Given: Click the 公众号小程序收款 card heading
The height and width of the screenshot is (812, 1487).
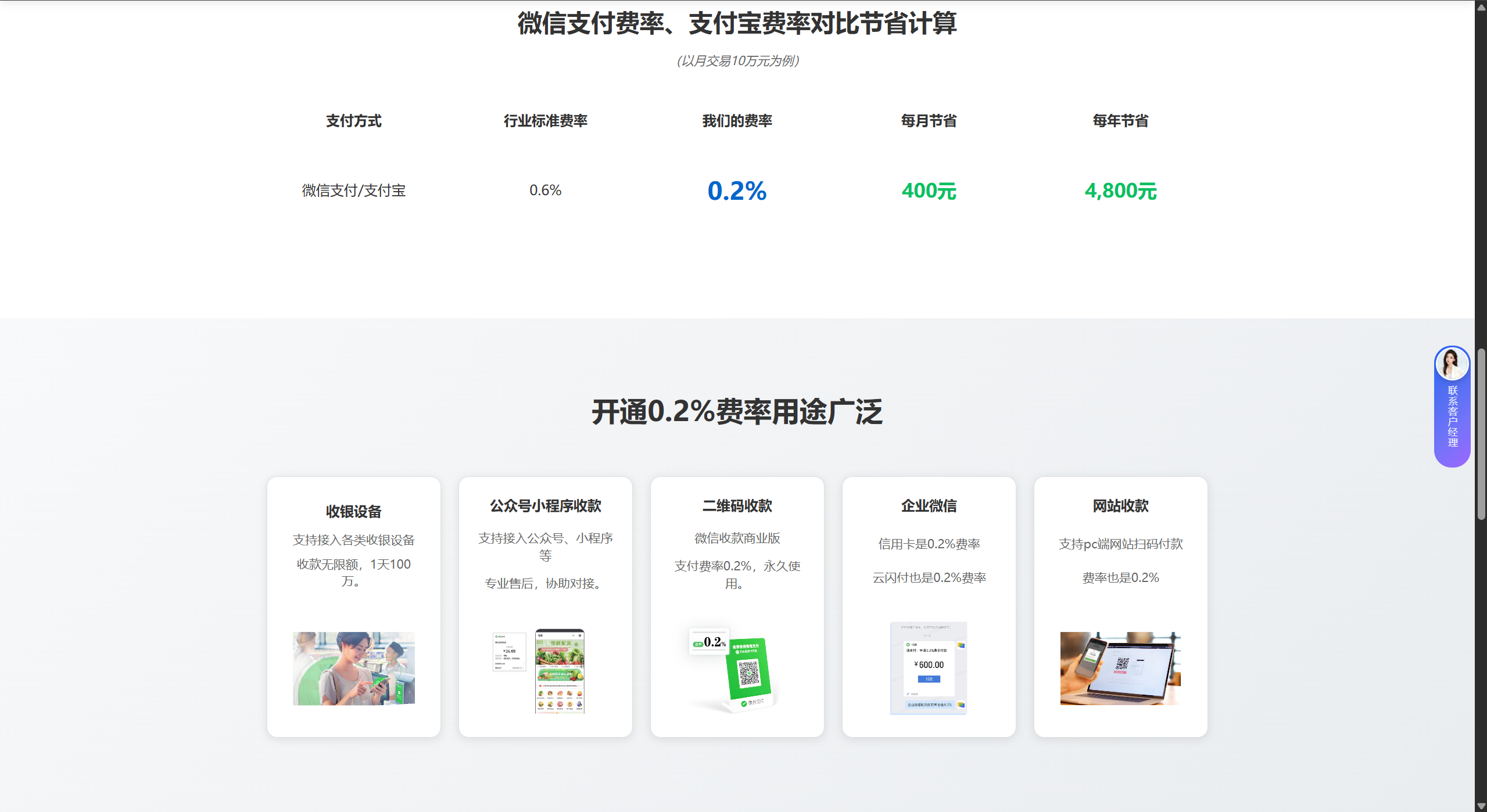Looking at the screenshot, I should (545, 506).
